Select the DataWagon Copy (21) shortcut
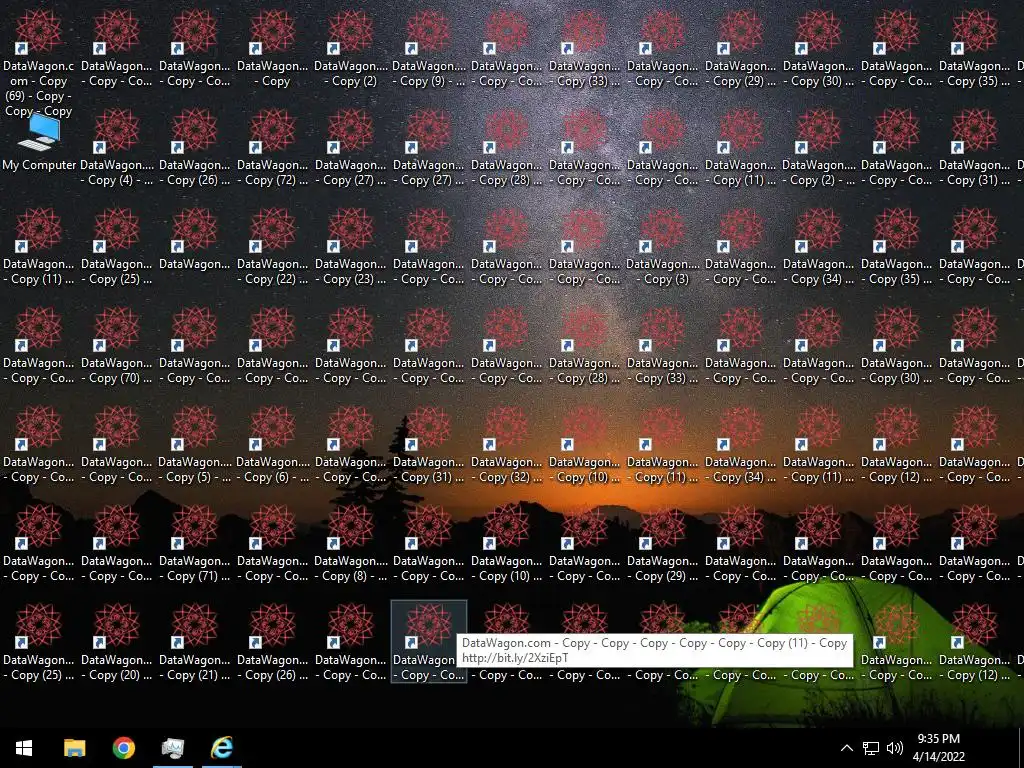 [195, 643]
